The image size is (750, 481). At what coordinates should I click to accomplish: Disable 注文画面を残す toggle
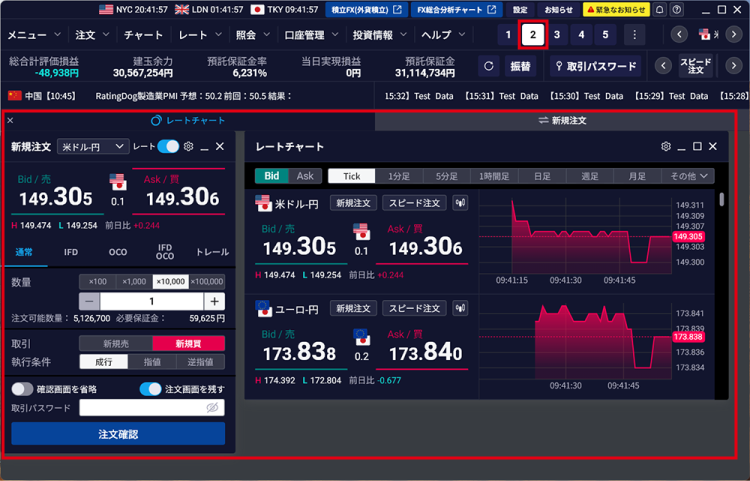150,389
